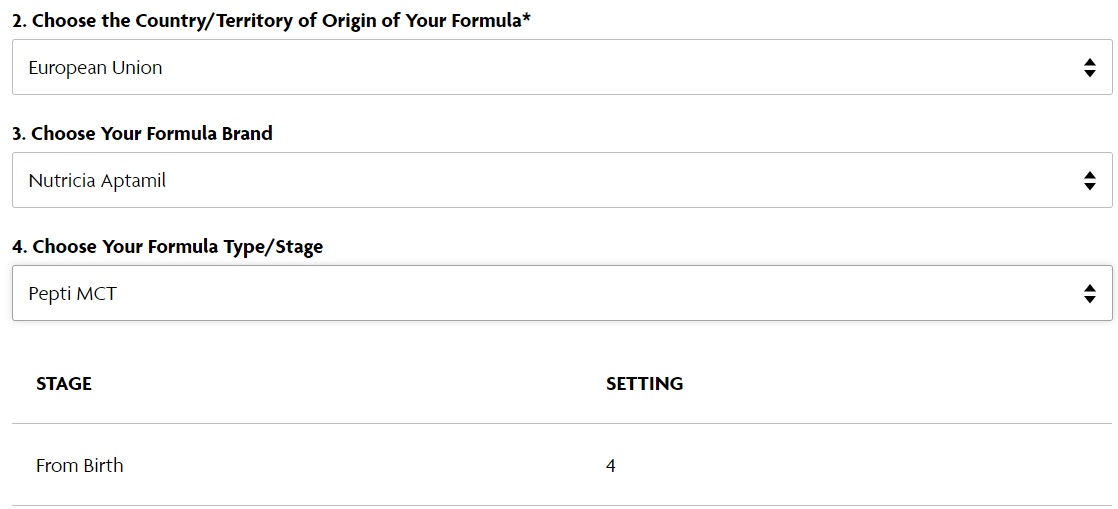Click the divider line beneath the STAGE header

[x=562, y=423]
